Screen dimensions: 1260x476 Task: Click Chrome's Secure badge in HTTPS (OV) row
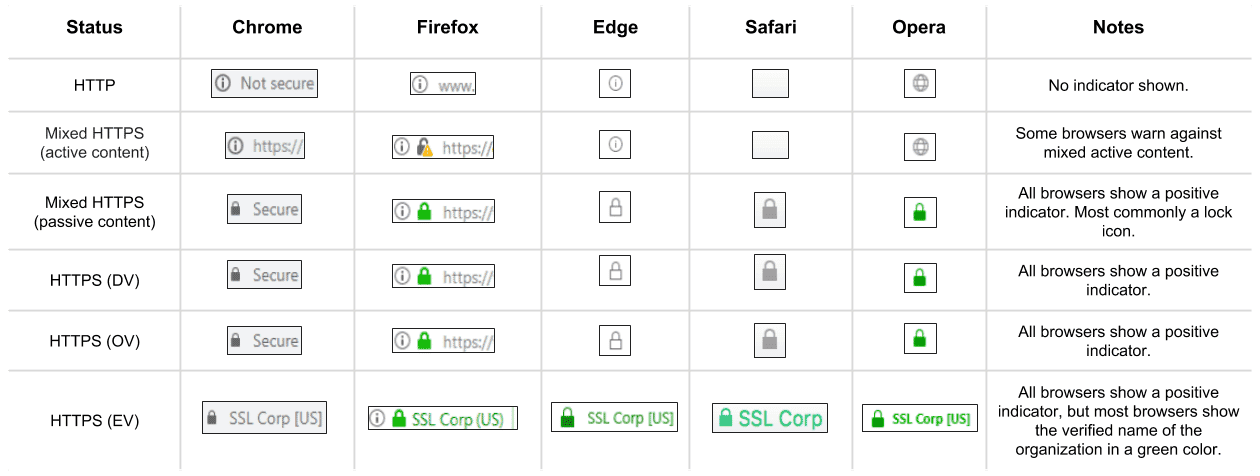coord(264,341)
